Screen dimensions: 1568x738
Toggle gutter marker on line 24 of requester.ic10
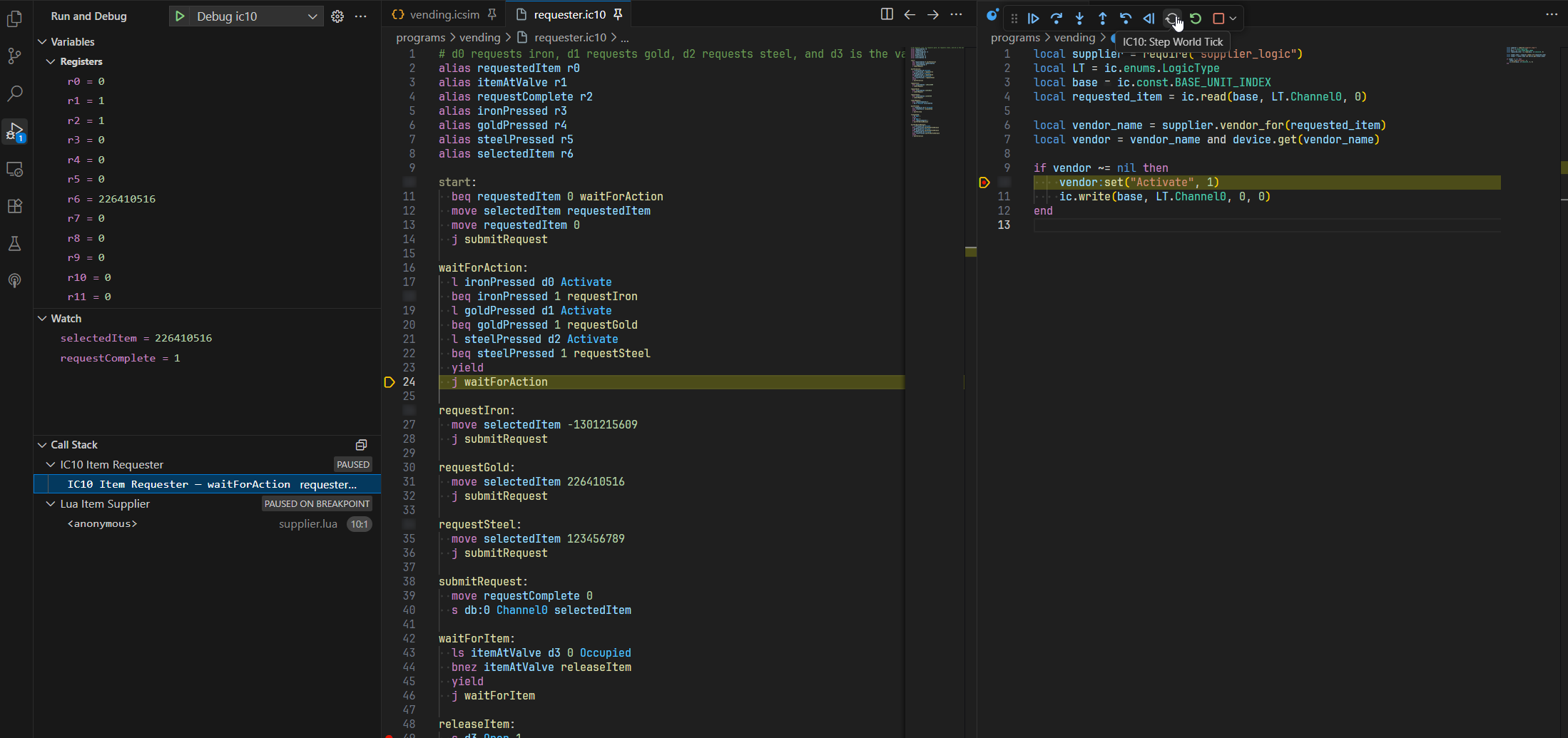pyautogui.click(x=390, y=382)
